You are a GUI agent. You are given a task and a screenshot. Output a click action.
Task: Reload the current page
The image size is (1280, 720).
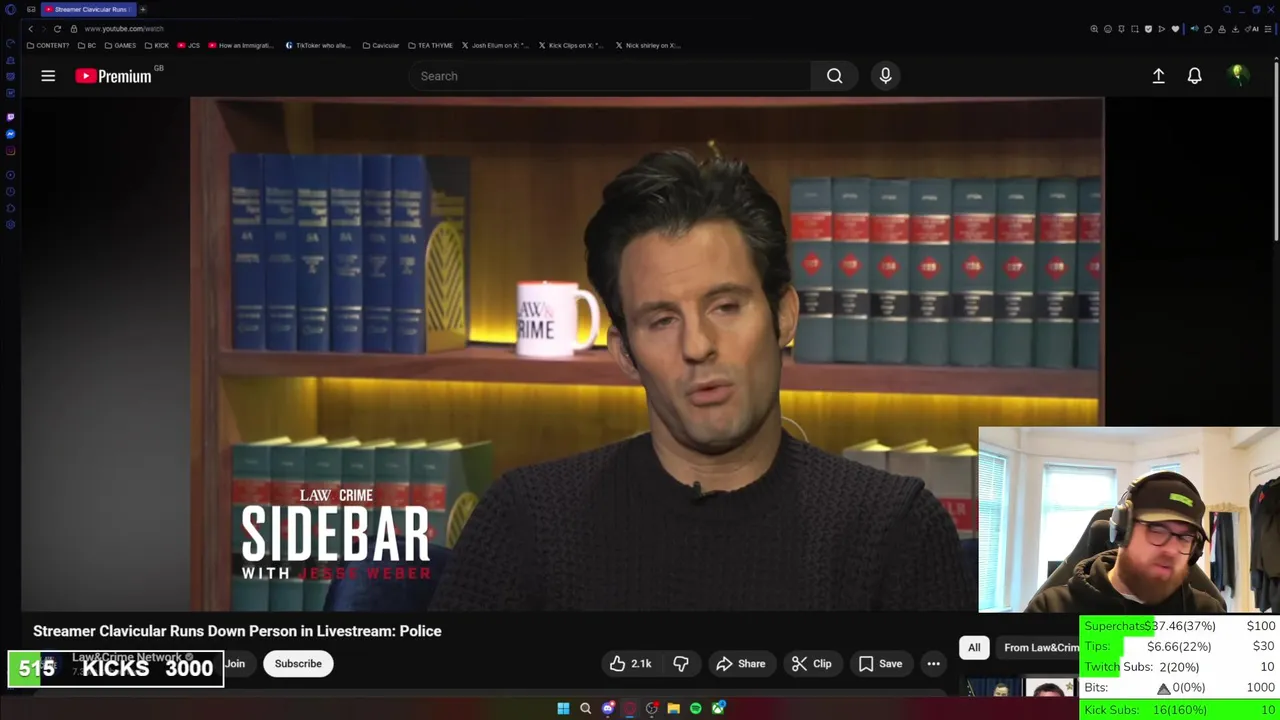pos(57,29)
